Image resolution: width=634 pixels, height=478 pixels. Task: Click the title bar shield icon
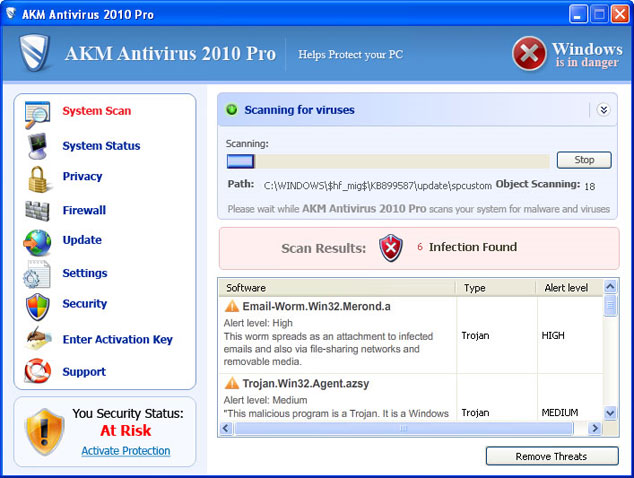point(11,13)
